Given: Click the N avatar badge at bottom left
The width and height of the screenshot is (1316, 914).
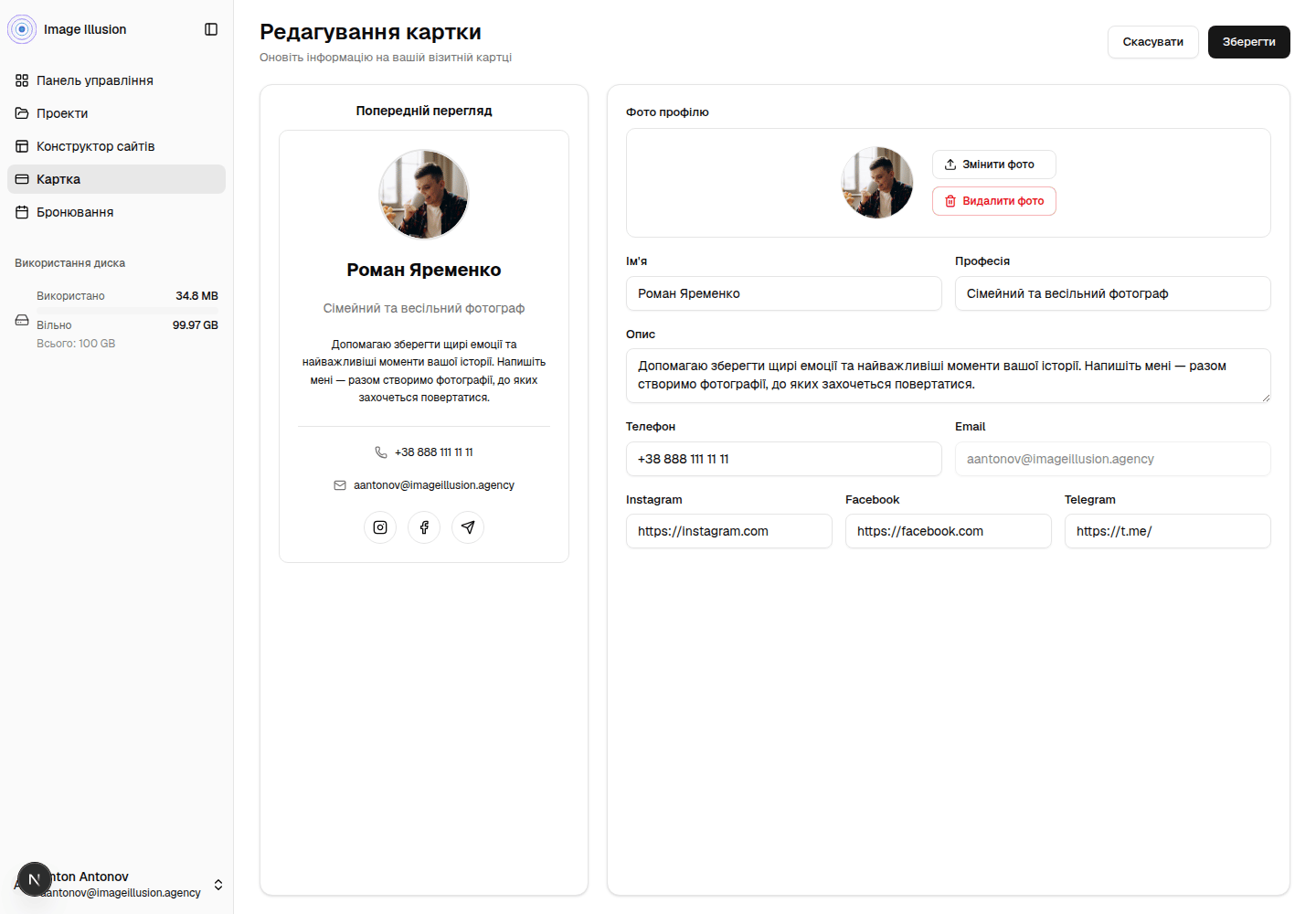Looking at the screenshot, I should (x=34, y=879).
